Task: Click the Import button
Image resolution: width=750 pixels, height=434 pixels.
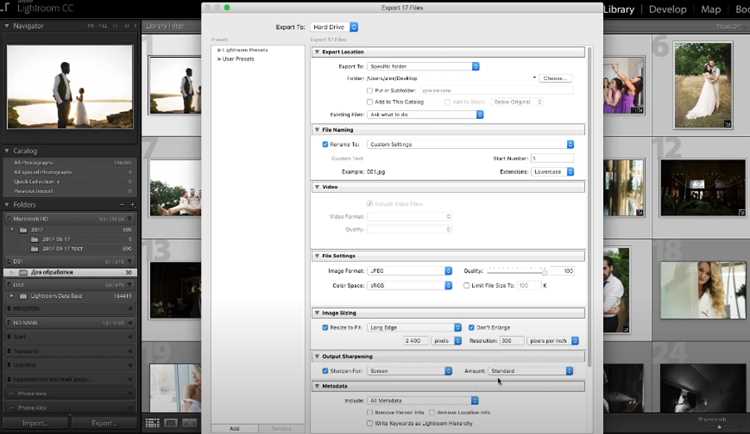Action: point(34,423)
